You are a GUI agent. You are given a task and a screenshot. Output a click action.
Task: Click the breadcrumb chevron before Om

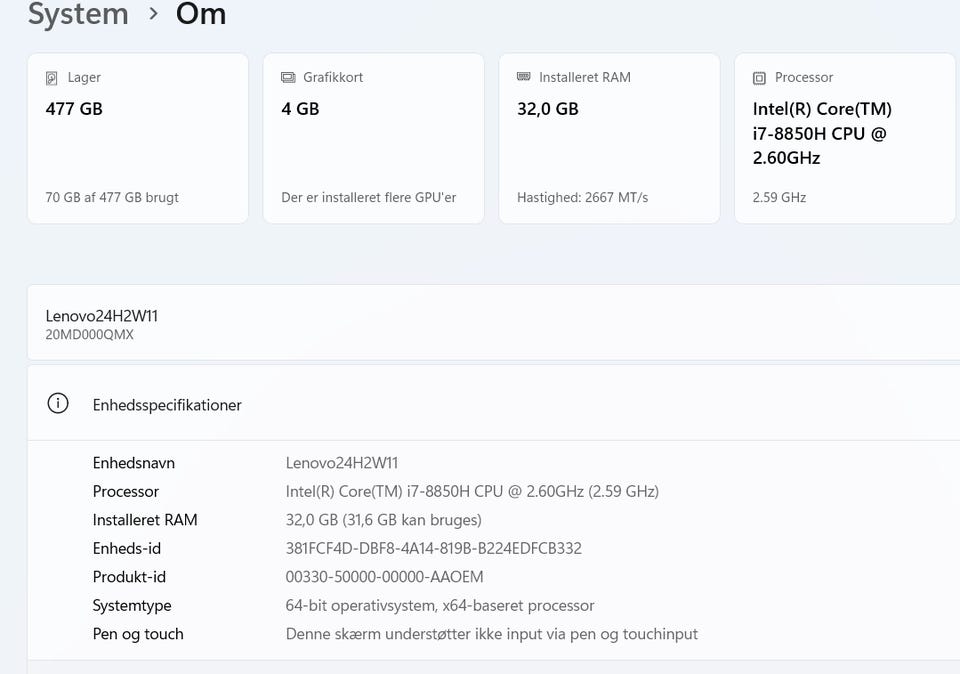[153, 14]
